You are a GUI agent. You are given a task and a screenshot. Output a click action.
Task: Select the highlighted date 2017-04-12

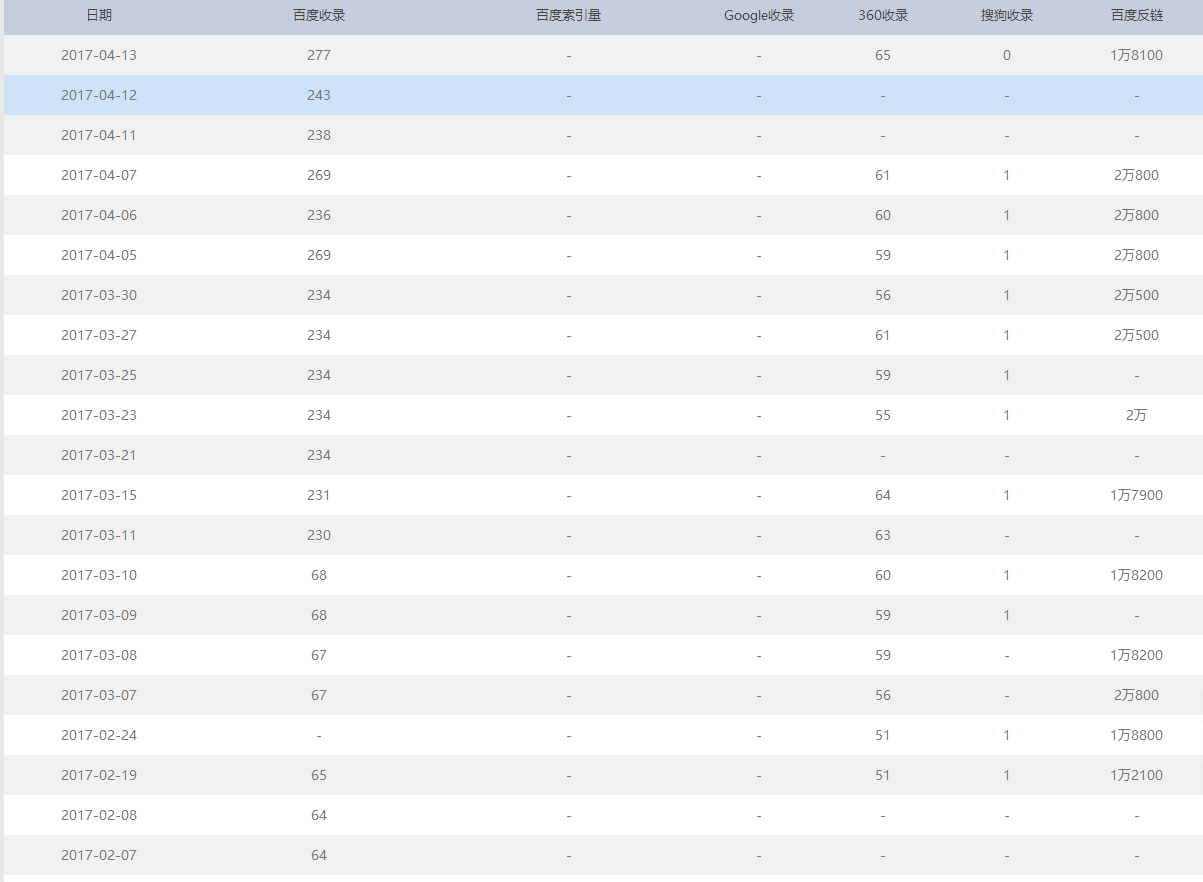(99, 95)
